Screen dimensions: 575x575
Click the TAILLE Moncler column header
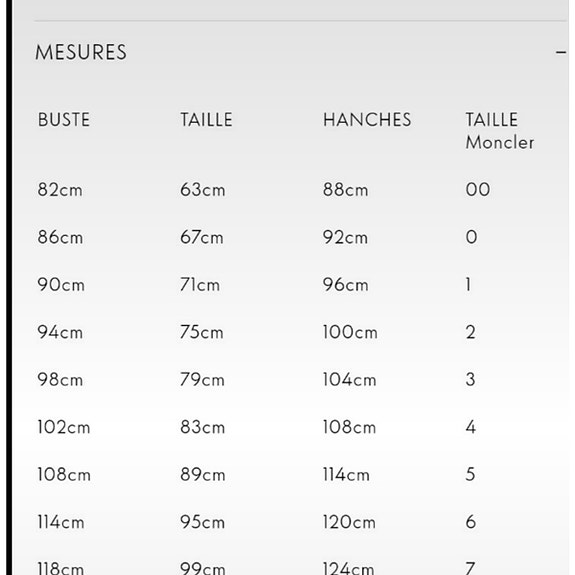[499, 131]
